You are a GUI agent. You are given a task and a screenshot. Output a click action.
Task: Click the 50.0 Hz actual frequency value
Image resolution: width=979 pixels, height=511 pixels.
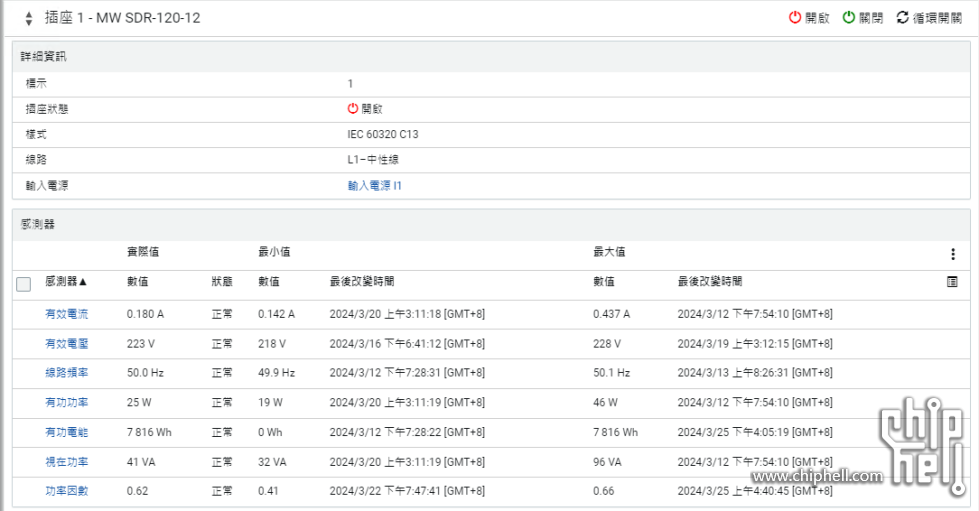pos(145,373)
